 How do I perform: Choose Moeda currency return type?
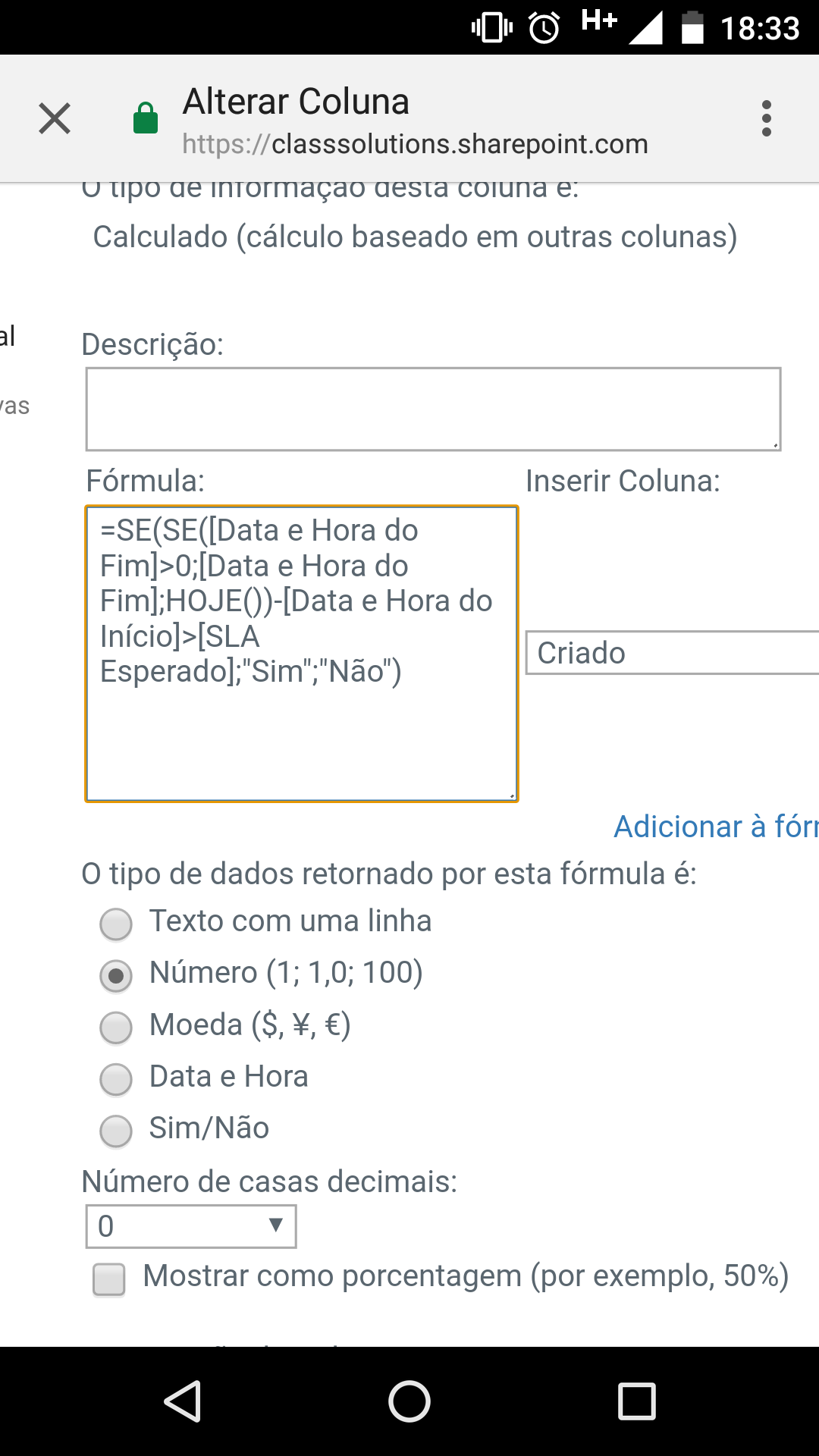click(x=116, y=1028)
